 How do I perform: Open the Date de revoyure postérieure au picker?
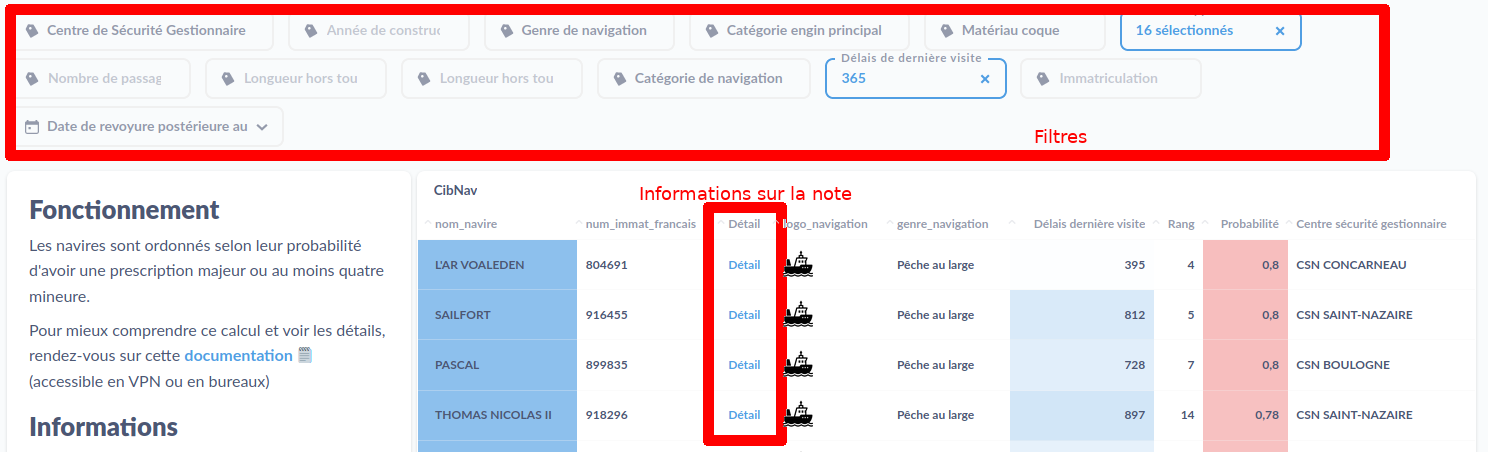[150, 127]
